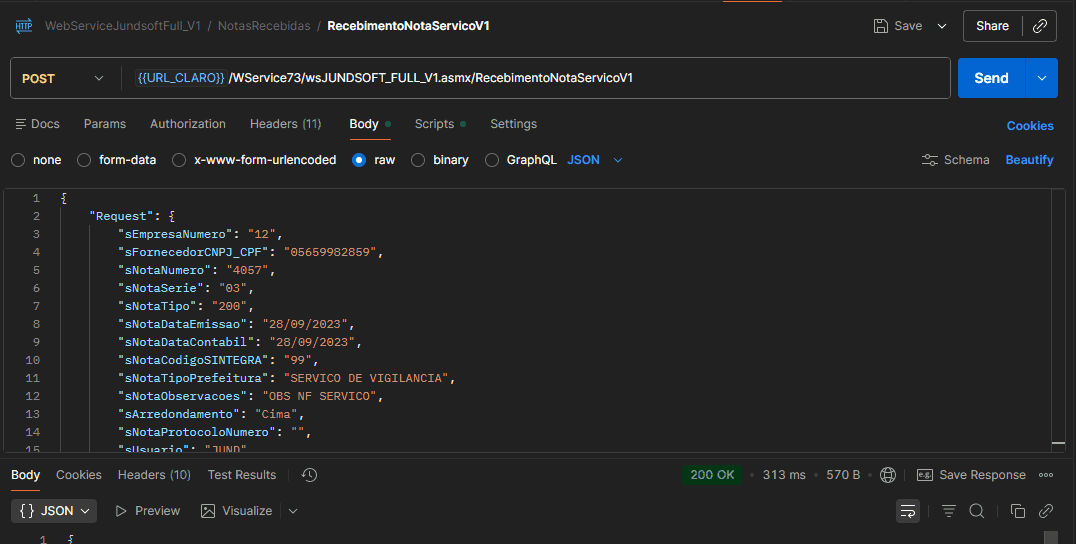This screenshot has height=544, width=1076.
Task: Toggle word wrap in response viewer
Action: click(908, 511)
